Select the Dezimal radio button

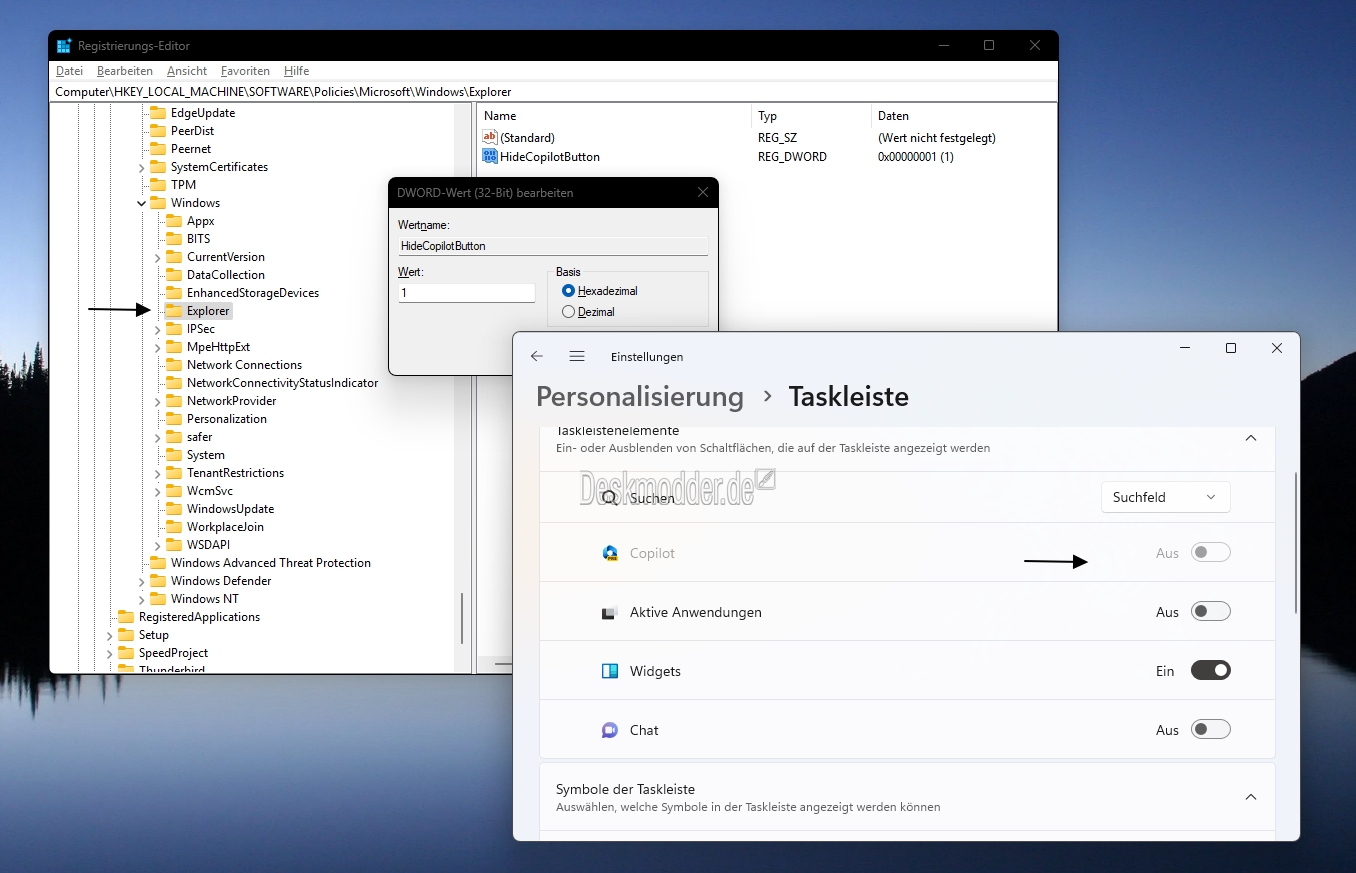(569, 312)
